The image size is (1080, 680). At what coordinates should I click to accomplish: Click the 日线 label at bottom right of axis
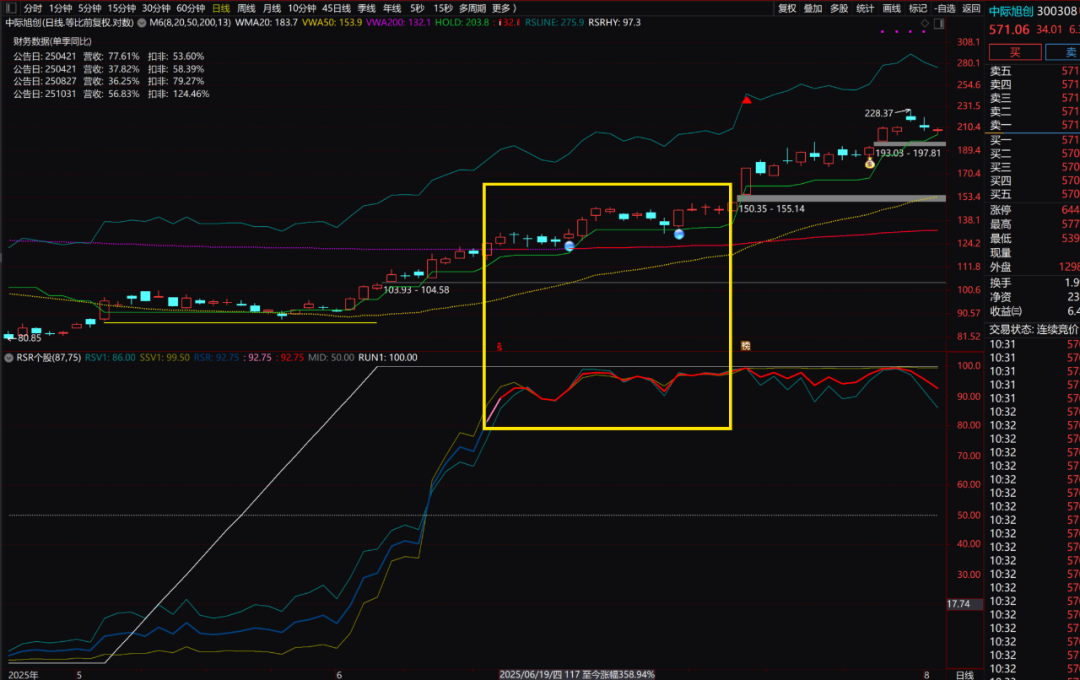pos(965,675)
